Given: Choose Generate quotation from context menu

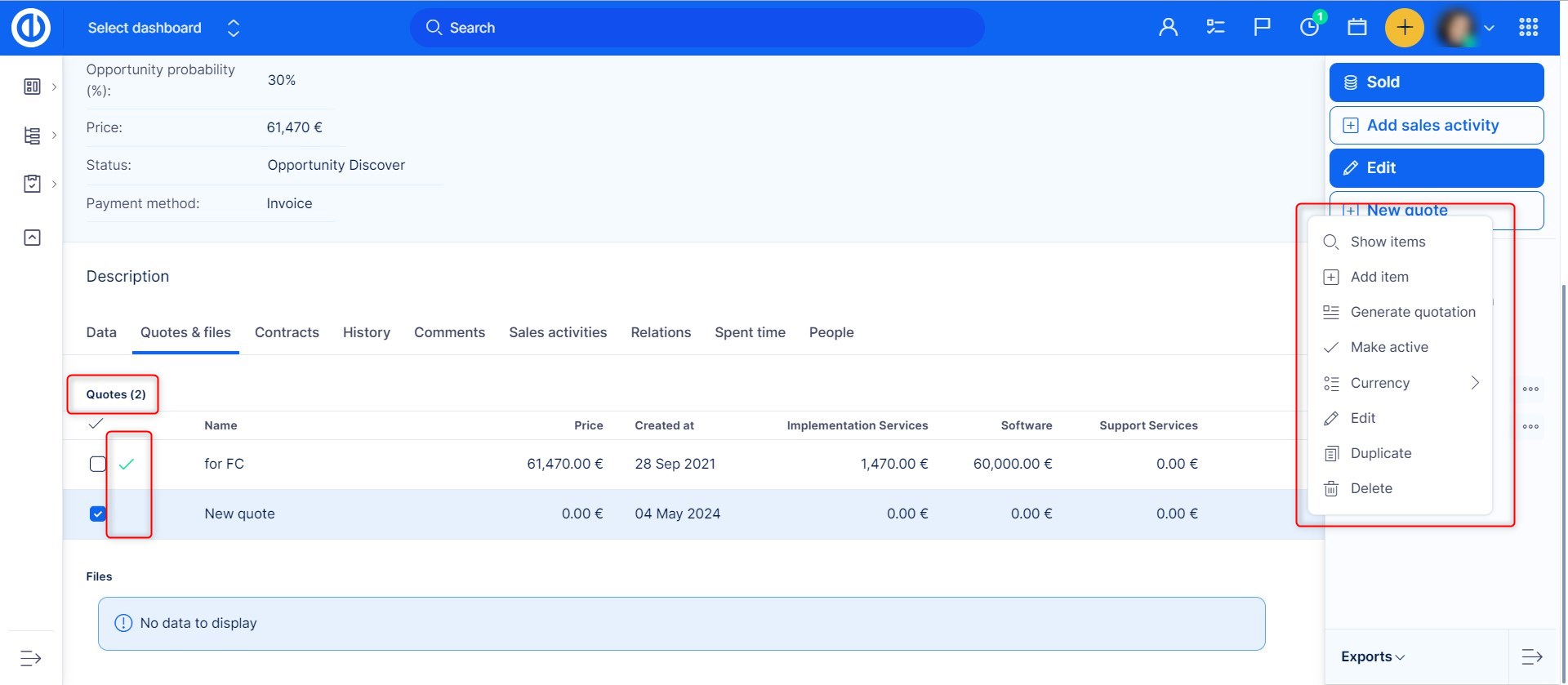Looking at the screenshot, I should (1412, 312).
